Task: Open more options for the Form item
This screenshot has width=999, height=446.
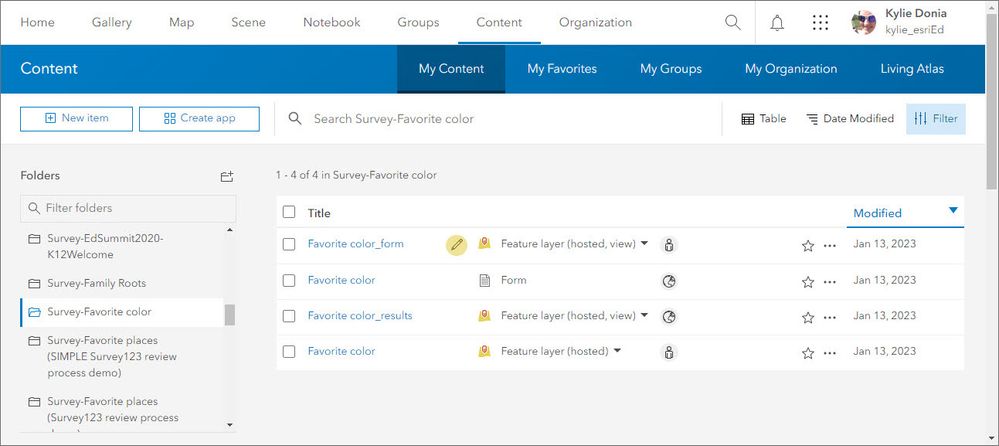Action: (830, 282)
